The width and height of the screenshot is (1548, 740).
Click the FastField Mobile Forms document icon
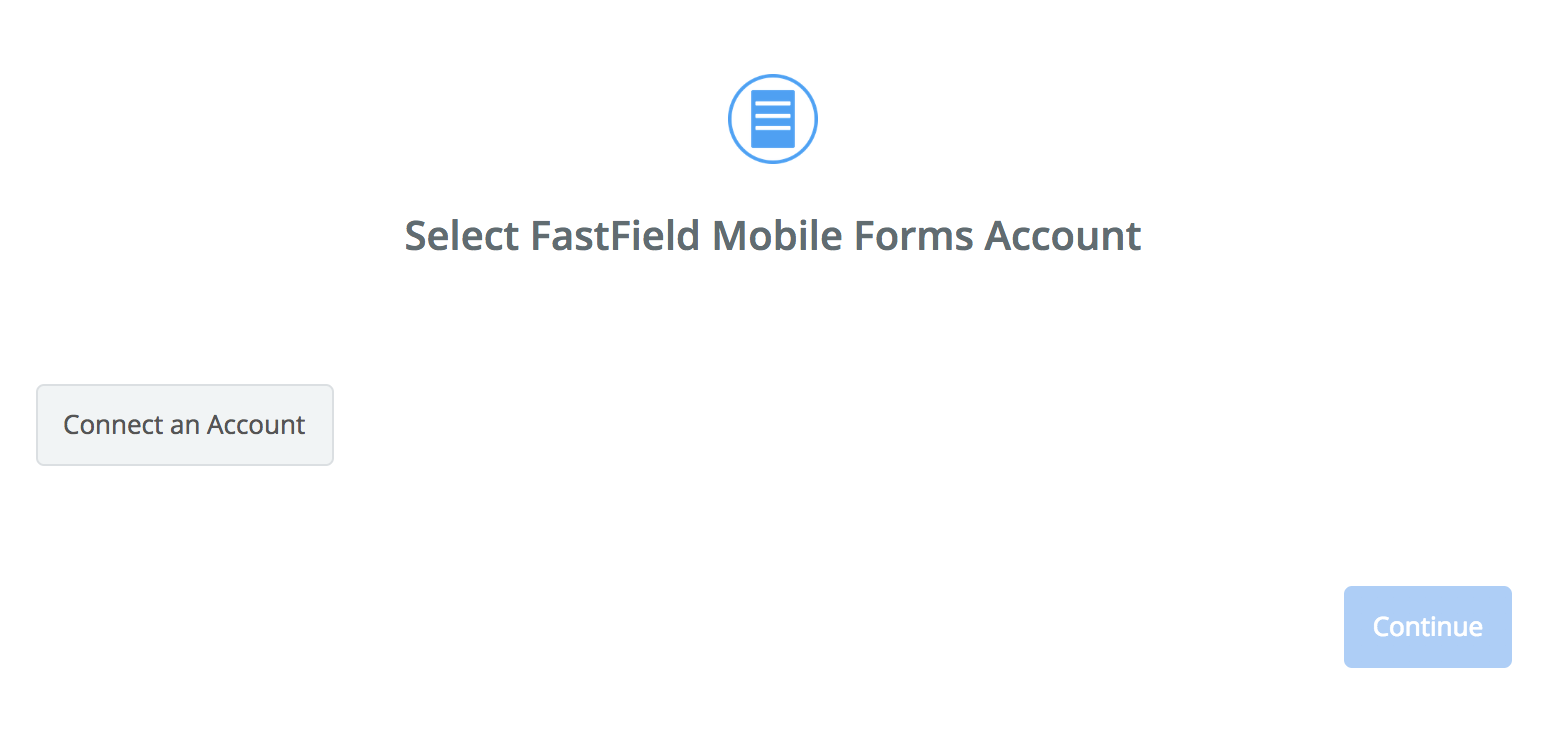coord(773,119)
